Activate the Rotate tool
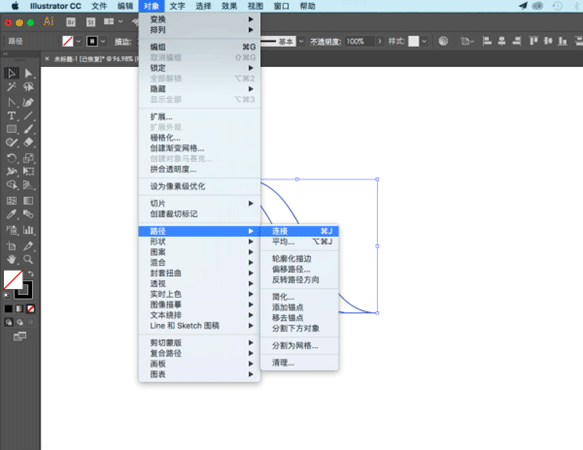The width and height of the screenshot is (583, 450). point(12,158)
